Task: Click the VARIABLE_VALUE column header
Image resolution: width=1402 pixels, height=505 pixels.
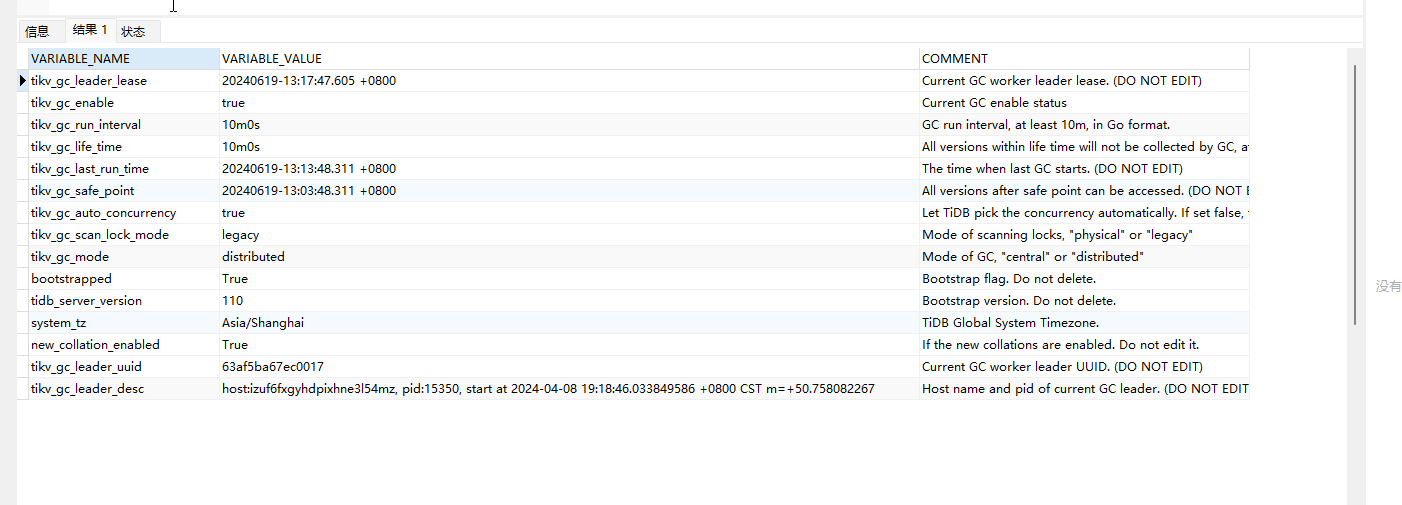Action: point(568,59)
